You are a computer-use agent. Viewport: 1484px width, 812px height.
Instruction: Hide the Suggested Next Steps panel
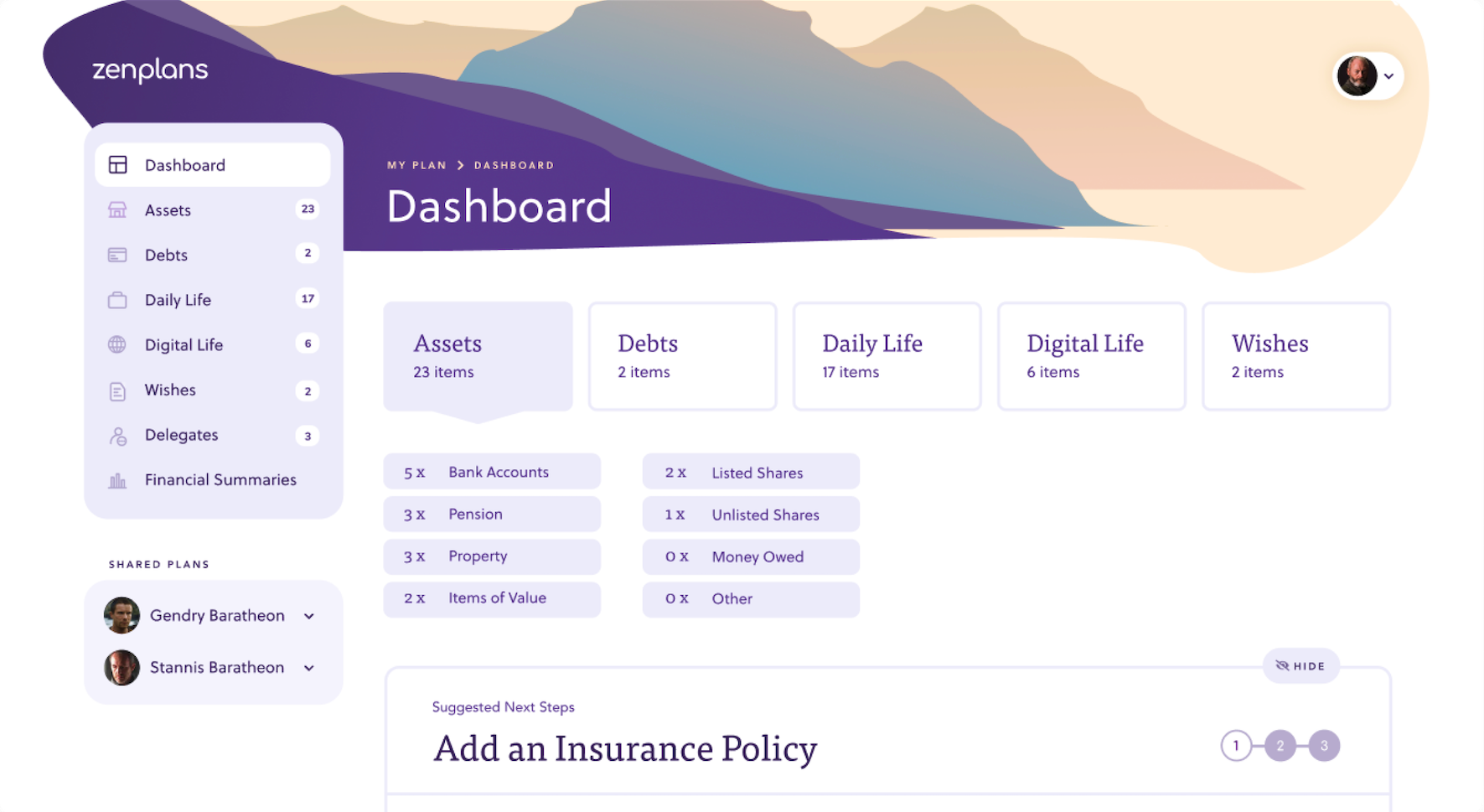(1300, 666)
